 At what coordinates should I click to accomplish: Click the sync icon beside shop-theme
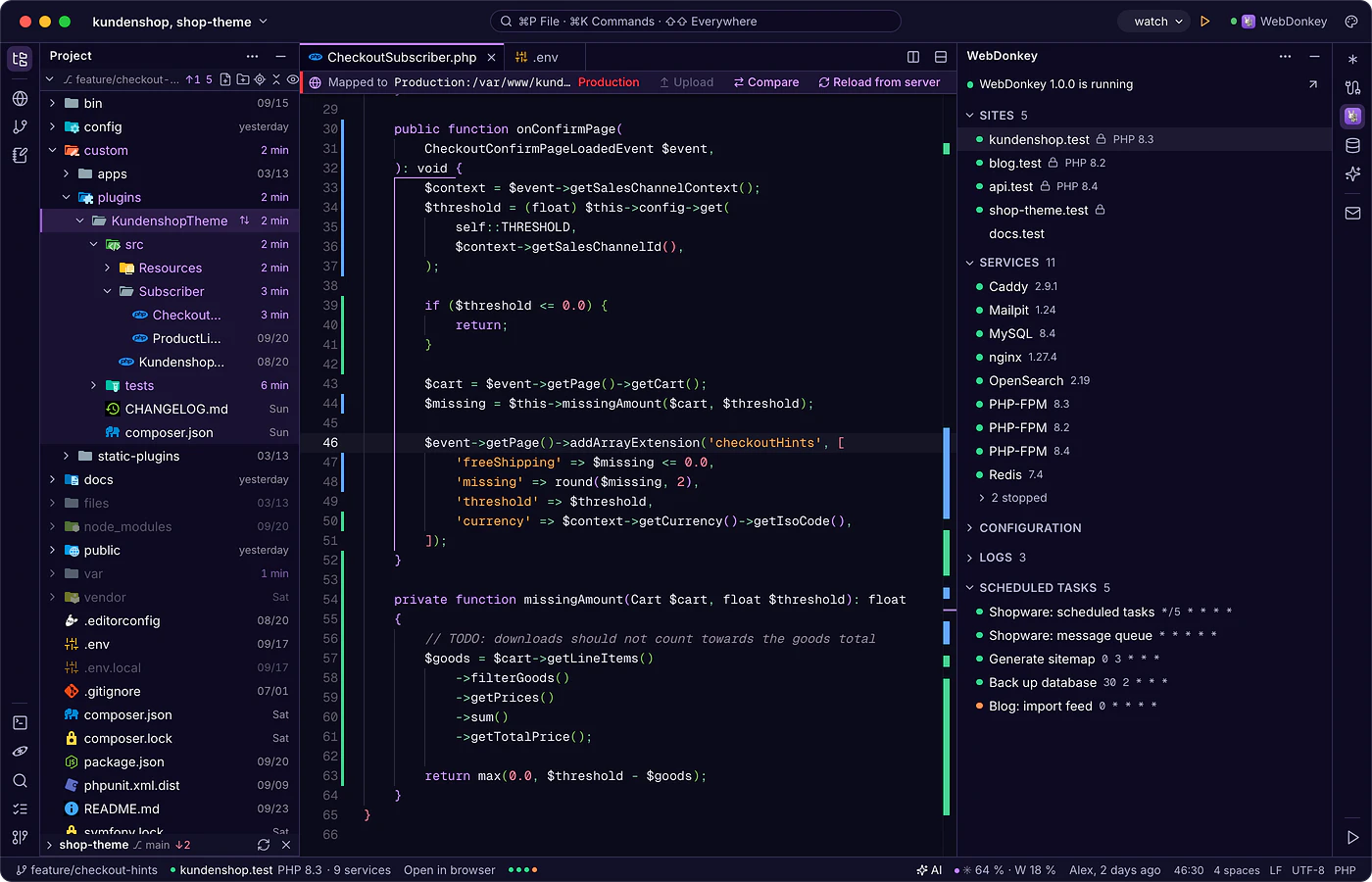[x=264, y=845]
